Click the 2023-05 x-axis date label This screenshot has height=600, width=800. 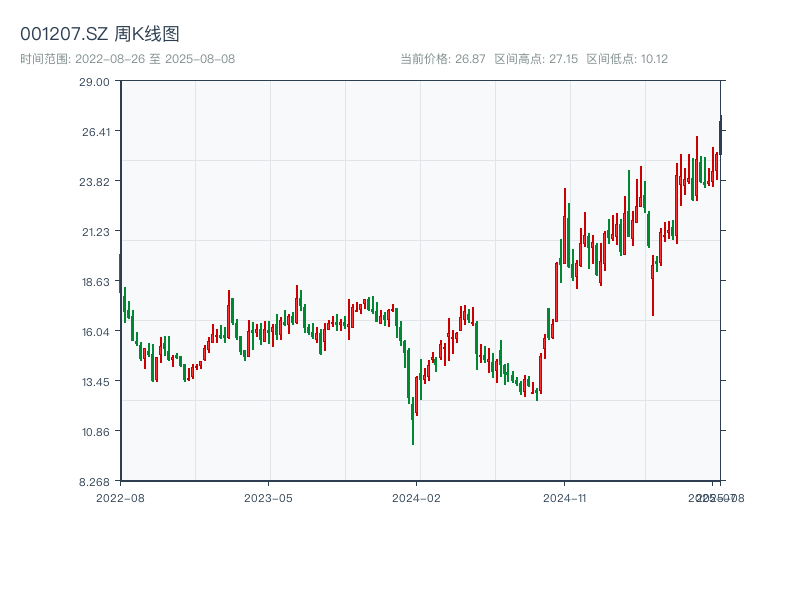pos(268,497)
